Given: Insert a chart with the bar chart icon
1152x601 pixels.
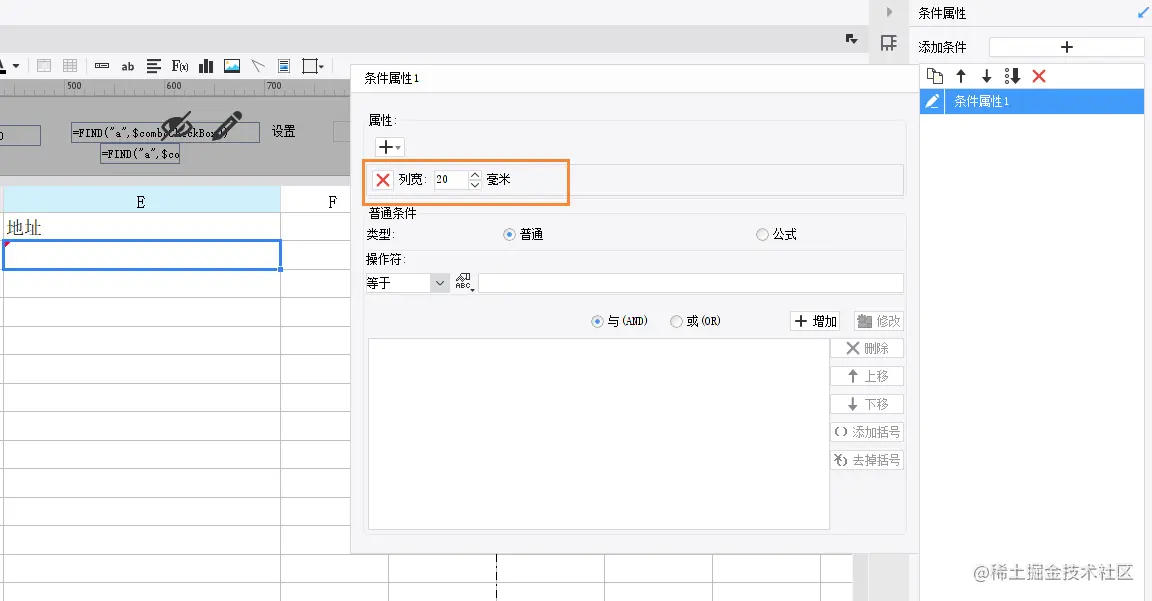Looking at the screenshot, I should click(x=206, y=66).
